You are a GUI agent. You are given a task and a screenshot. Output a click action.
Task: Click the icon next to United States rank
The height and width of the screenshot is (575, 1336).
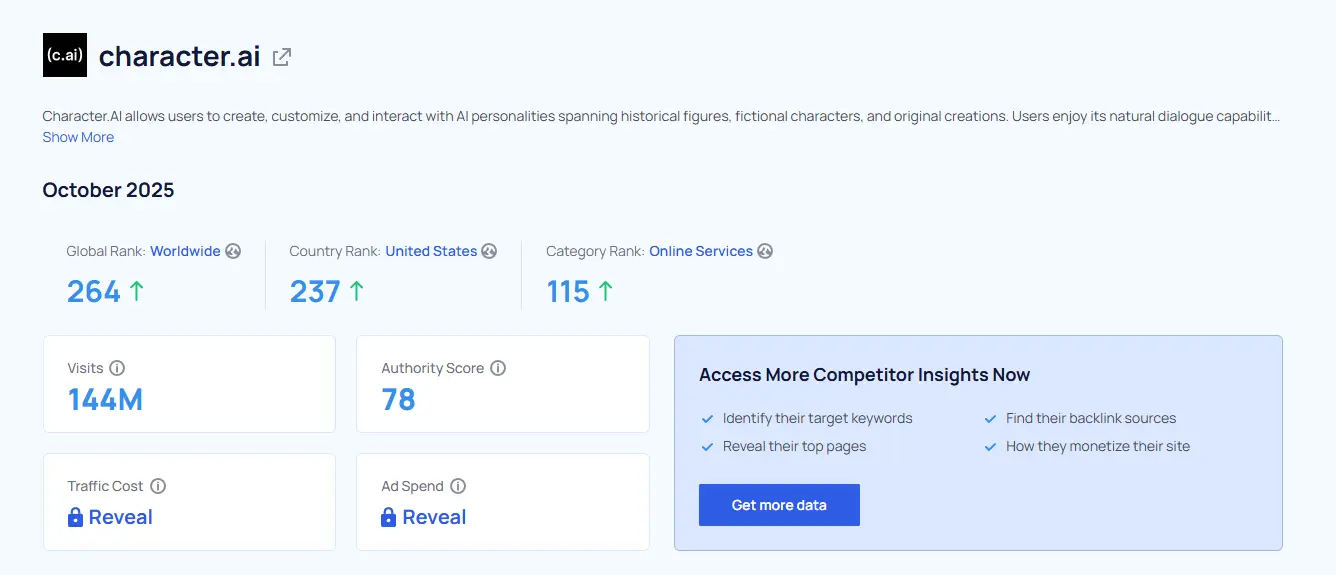pos(489,251)
